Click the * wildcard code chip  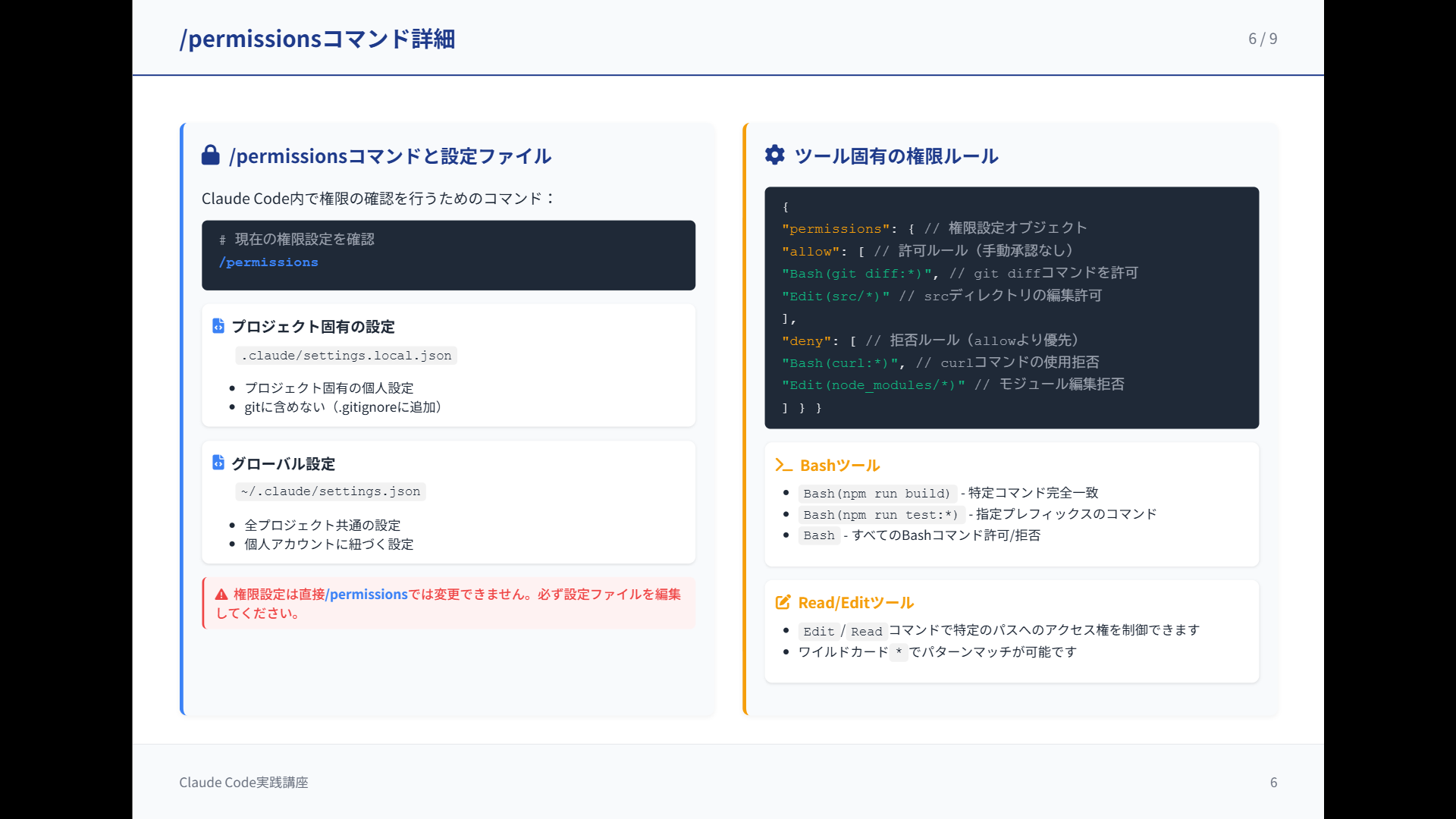tap(899, 652)
